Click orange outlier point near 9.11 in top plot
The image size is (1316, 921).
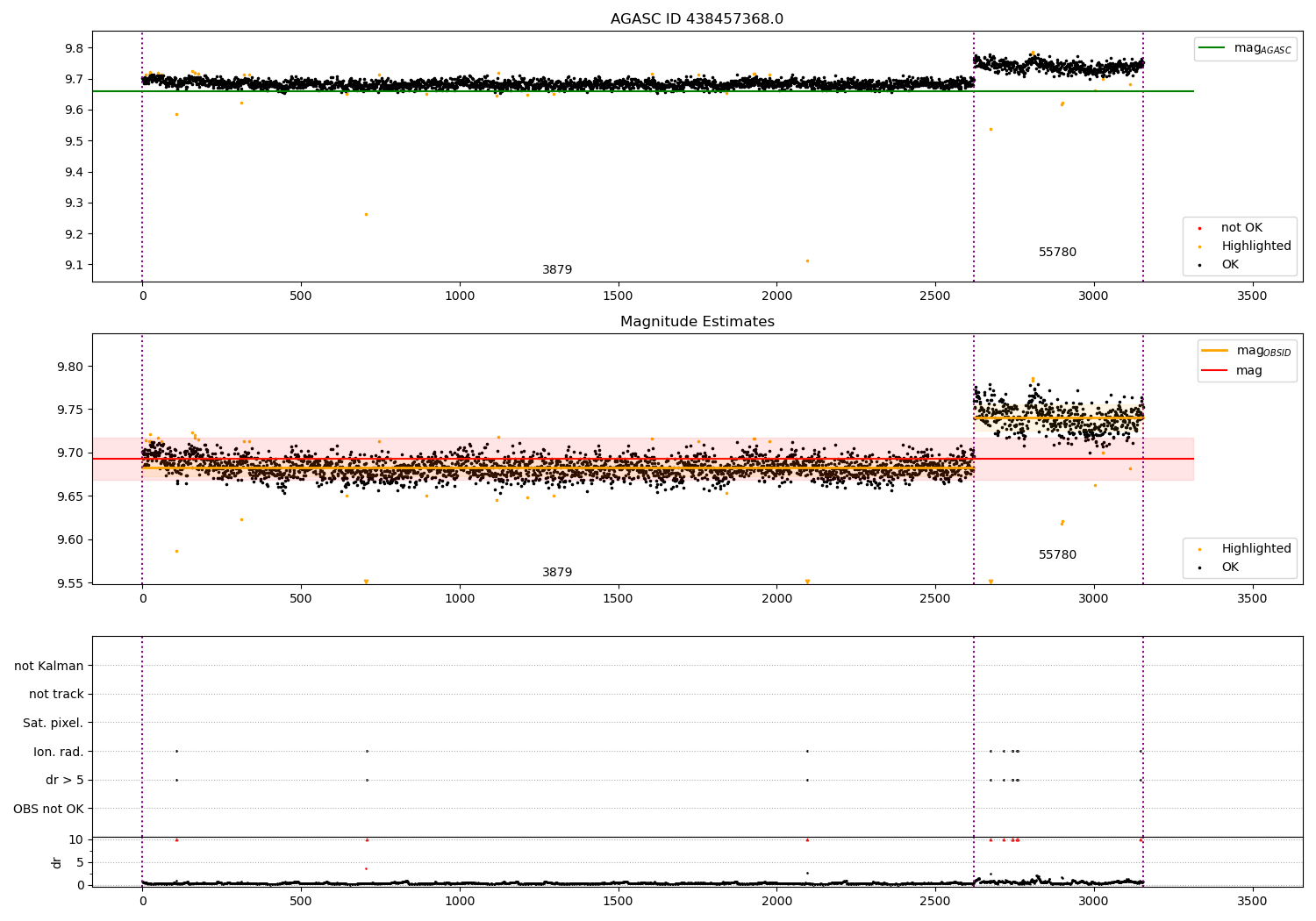pyautogui.click(x=807, y=261)
